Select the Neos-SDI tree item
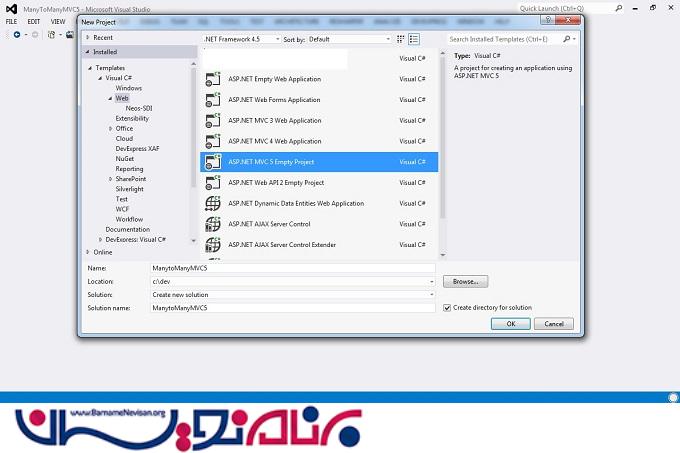680x453 pixels. click(139, 108)
